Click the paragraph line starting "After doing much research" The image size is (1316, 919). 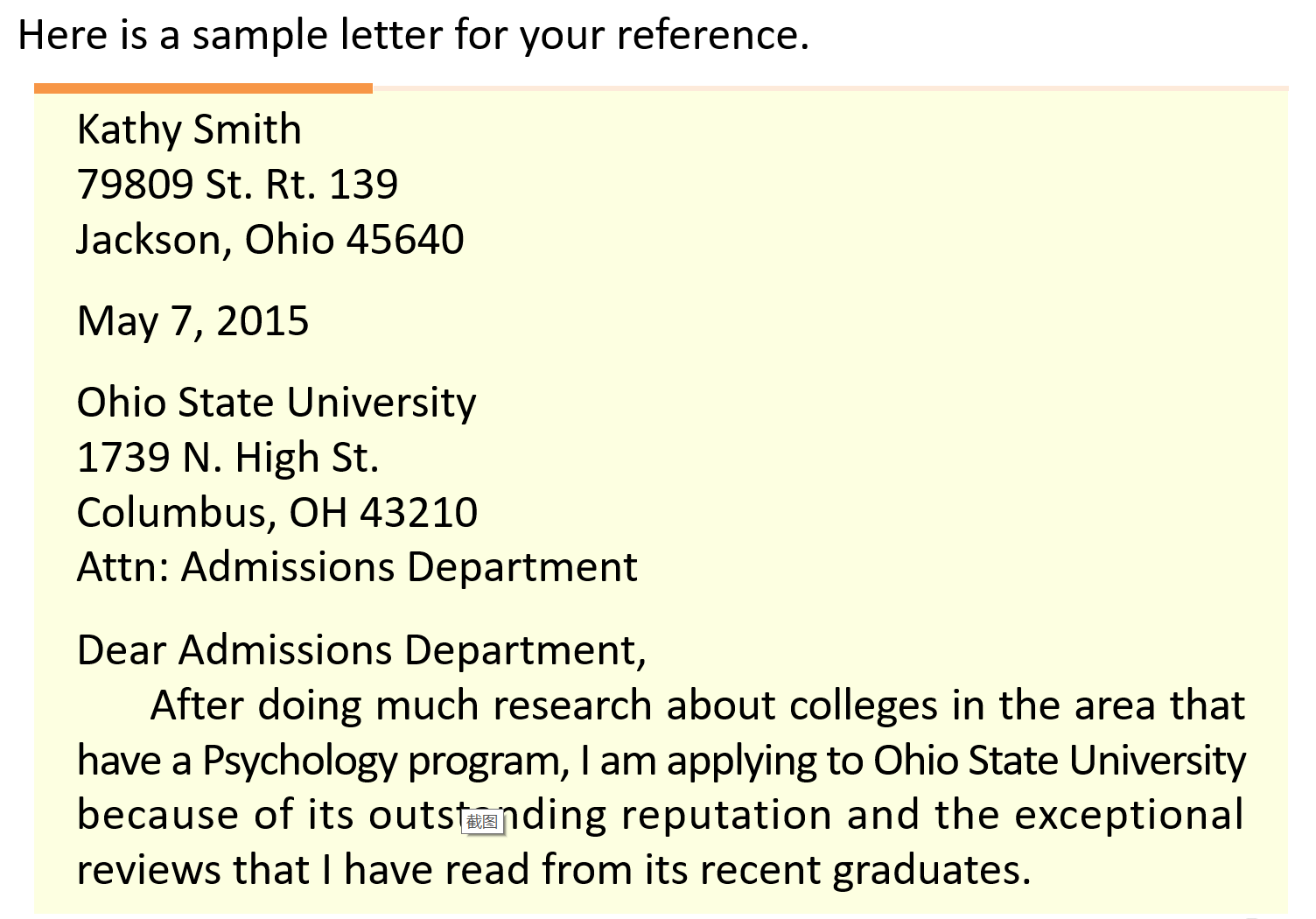(696, 705)
